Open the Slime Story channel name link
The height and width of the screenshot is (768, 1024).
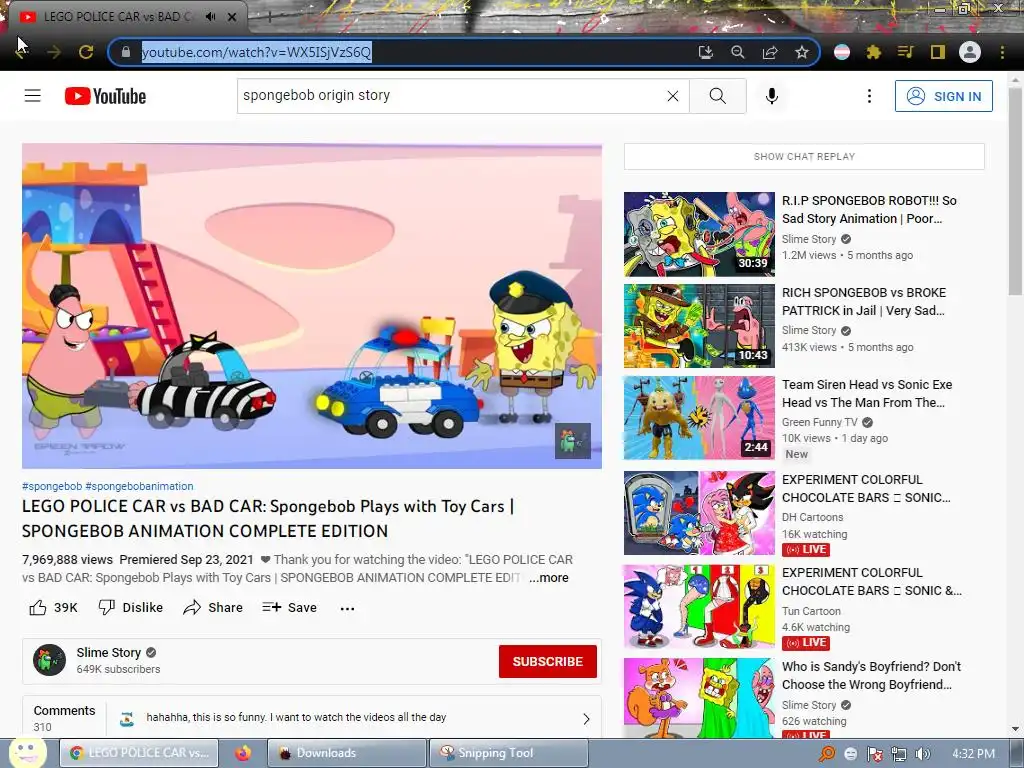coord(108,652)
